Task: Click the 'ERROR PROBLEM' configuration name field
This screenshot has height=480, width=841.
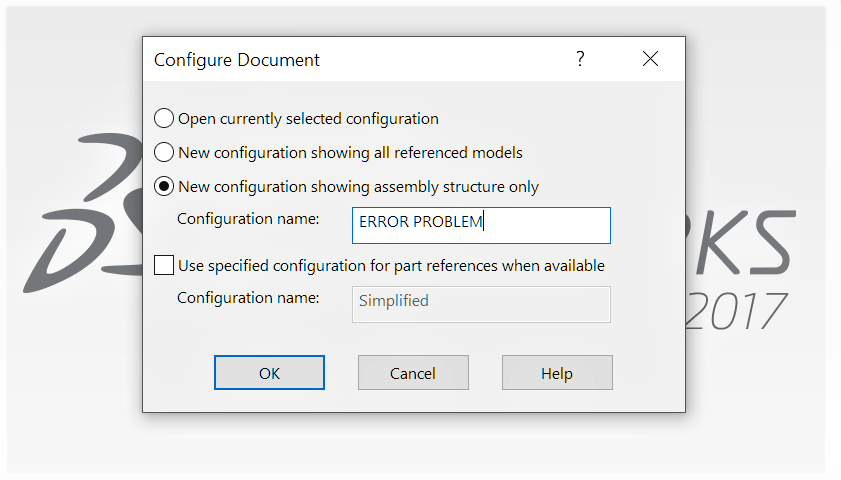Action: (481, 225)
